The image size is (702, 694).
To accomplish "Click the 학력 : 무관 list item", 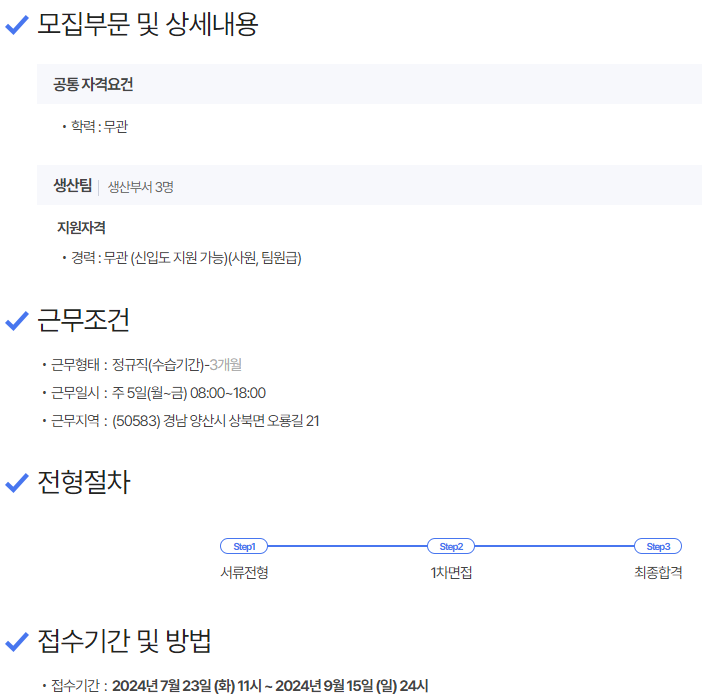I will pyautogui.click(x=99, y=127).
